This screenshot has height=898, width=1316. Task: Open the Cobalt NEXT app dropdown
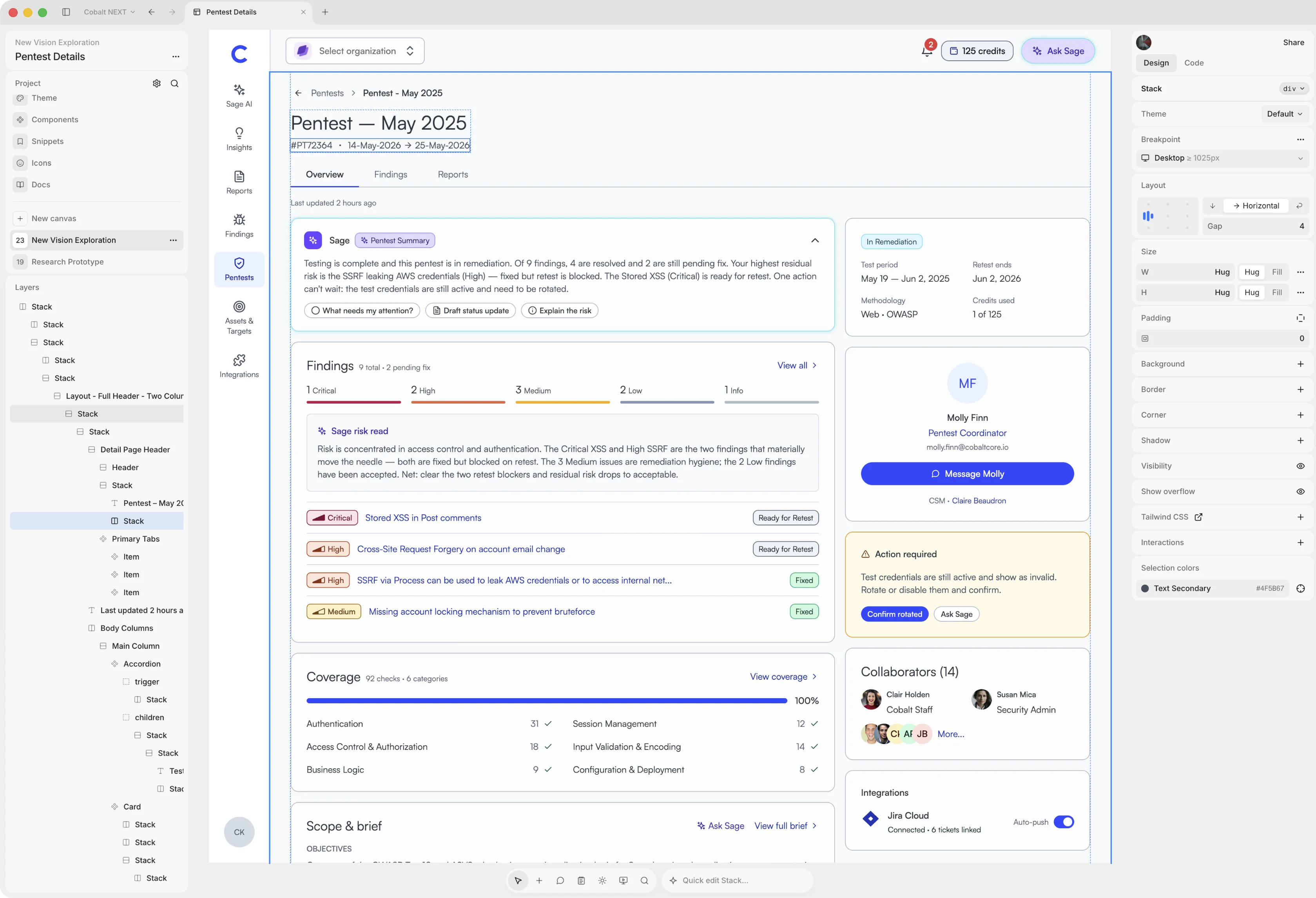click(x=109, y=12)
